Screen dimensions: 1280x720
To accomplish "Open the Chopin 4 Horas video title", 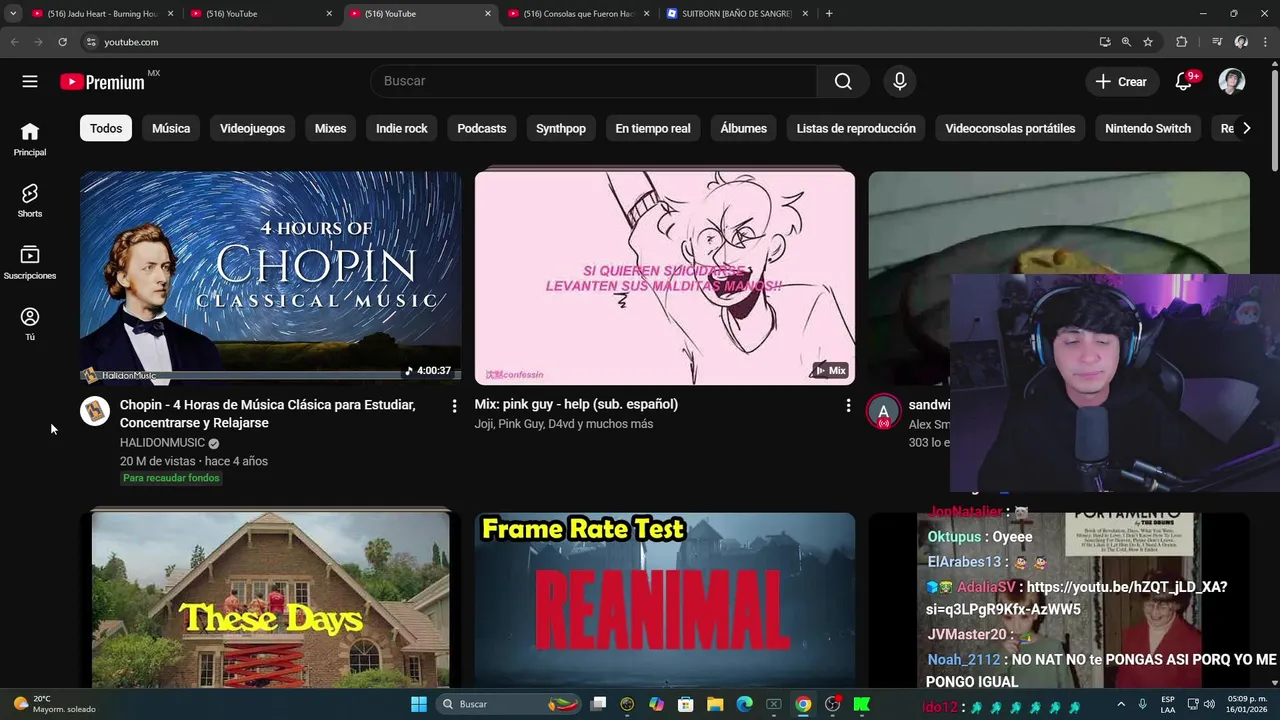I will click(x=267, y=414).
